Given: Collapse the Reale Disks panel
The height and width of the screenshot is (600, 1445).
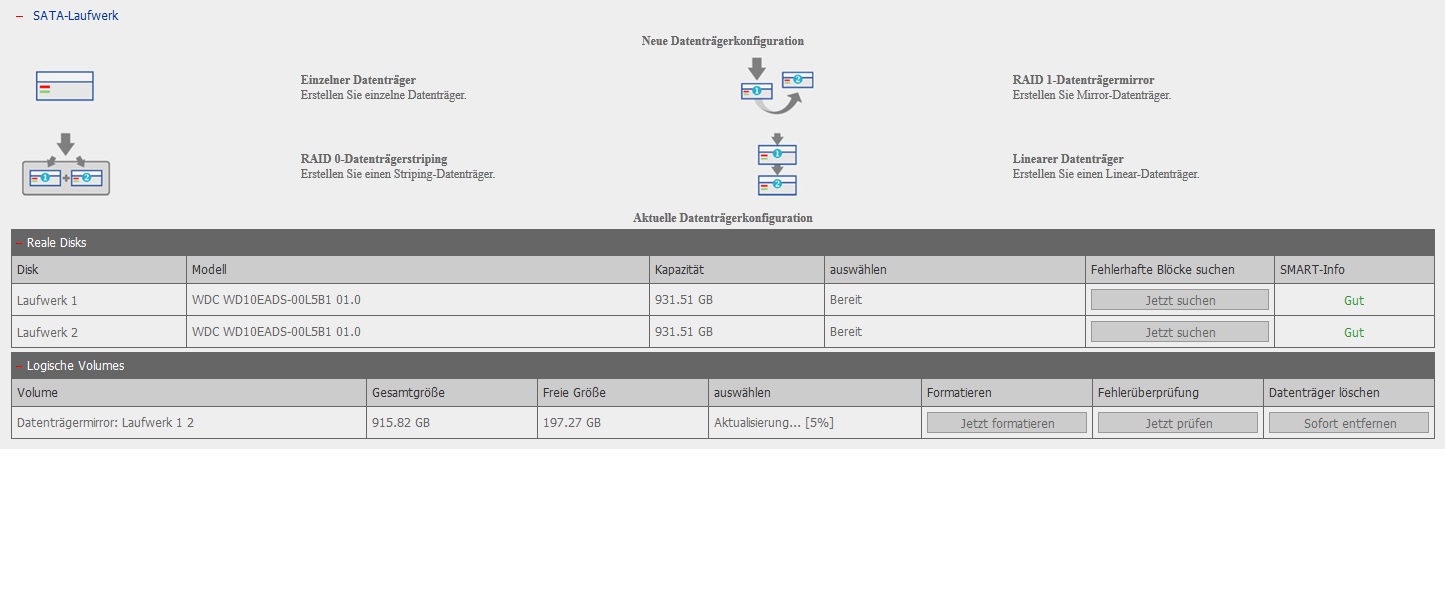Looking at the screenshot, I should (x=19, y=243).
